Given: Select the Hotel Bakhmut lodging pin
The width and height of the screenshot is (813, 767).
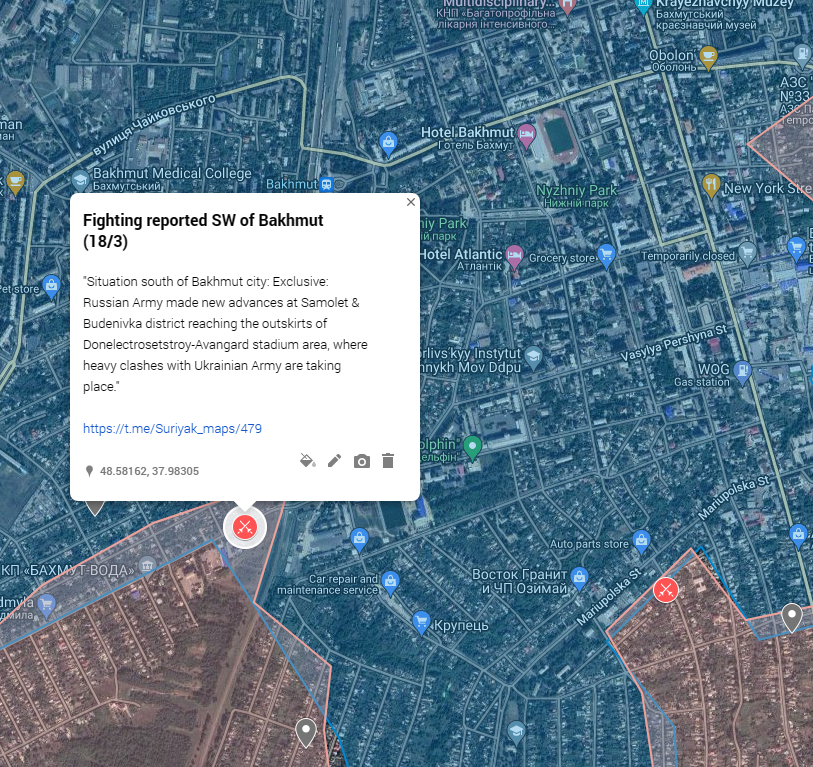Looking at the screenshot, I should pos(526,136).
